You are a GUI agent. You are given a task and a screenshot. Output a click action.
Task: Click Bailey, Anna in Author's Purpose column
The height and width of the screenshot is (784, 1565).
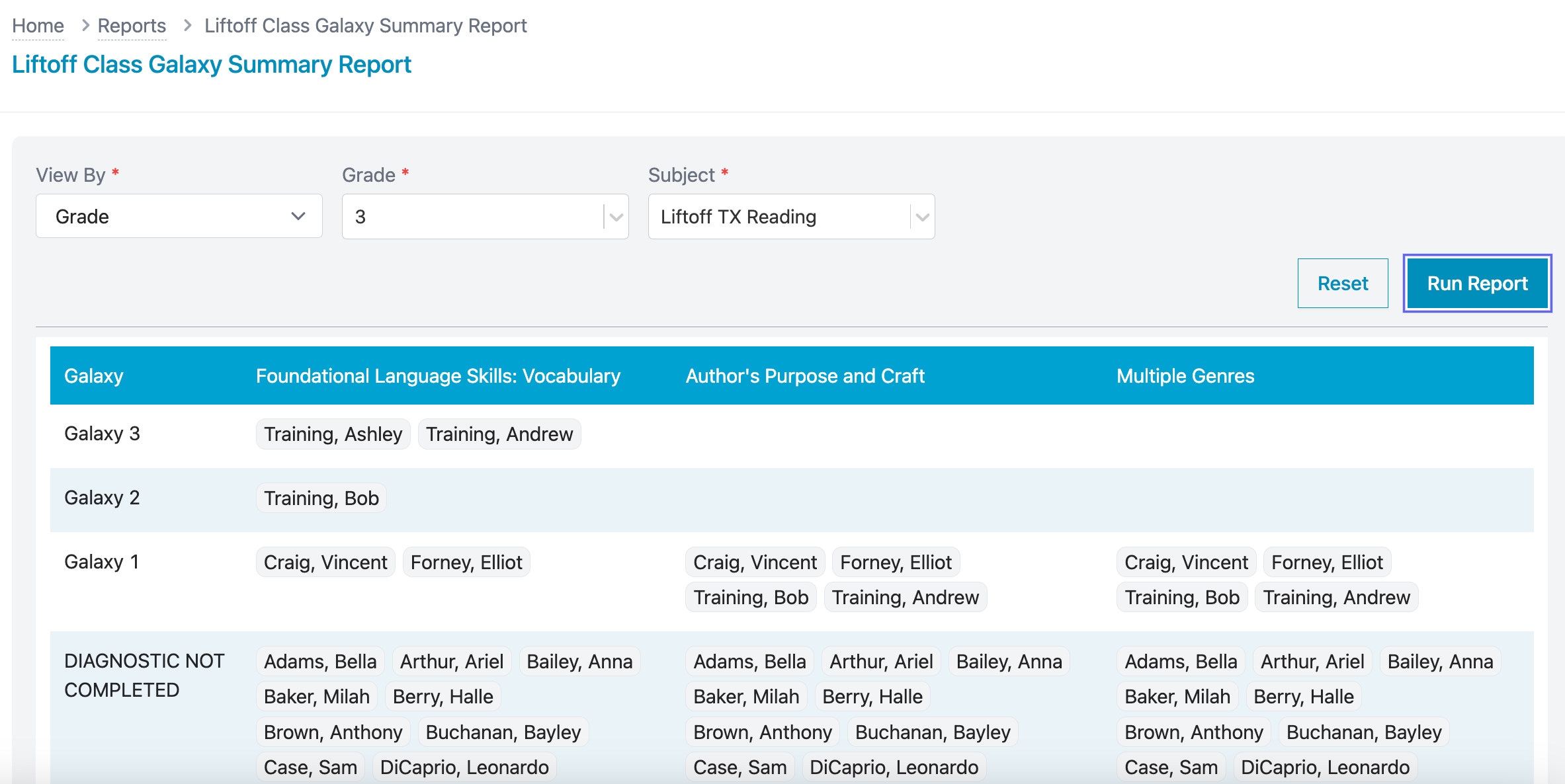pyautogui.click(x=1009, y=661)
